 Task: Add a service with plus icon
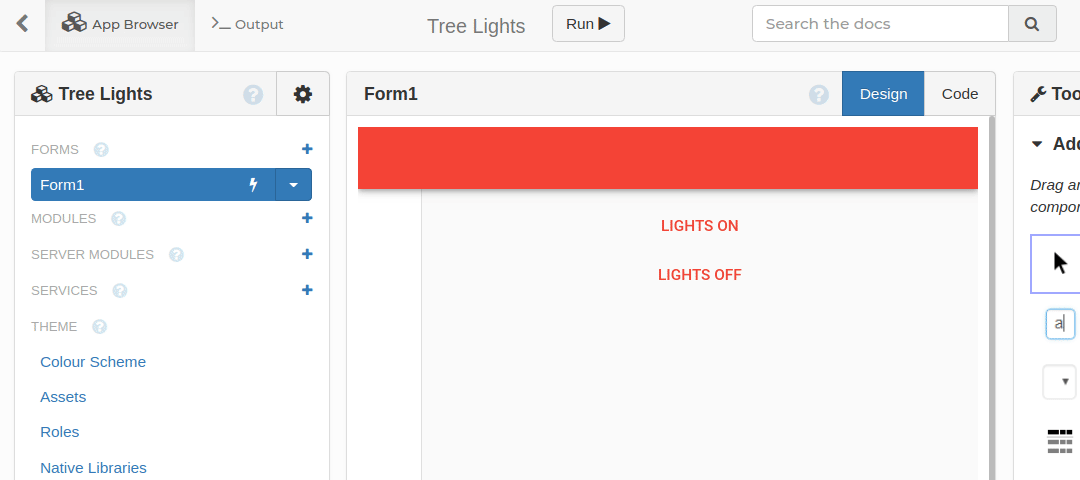tap(307, 290)
